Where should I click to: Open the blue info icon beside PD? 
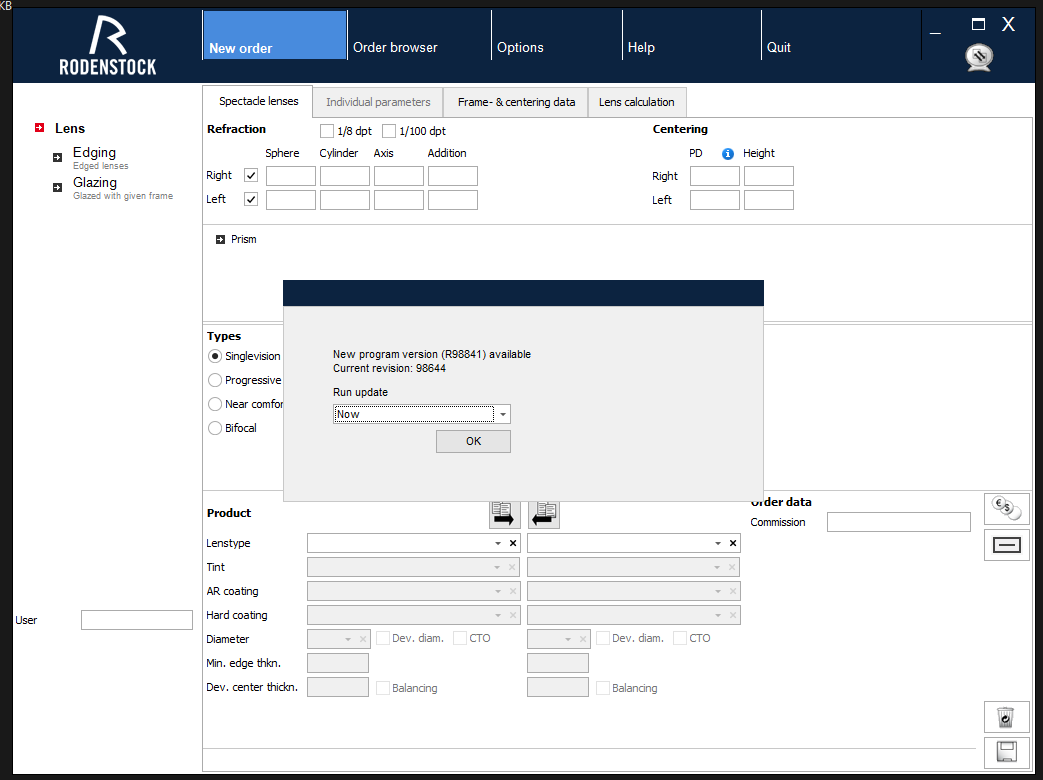(728, 154)
